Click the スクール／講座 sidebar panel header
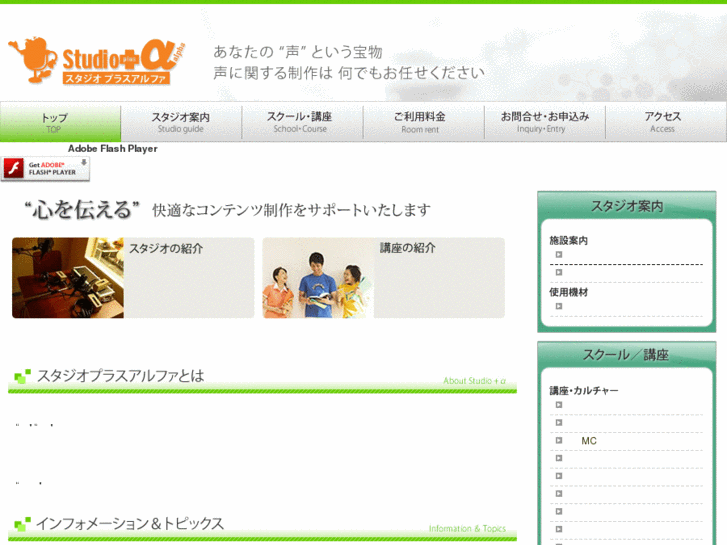727x545 pixels. pos(626,355)
